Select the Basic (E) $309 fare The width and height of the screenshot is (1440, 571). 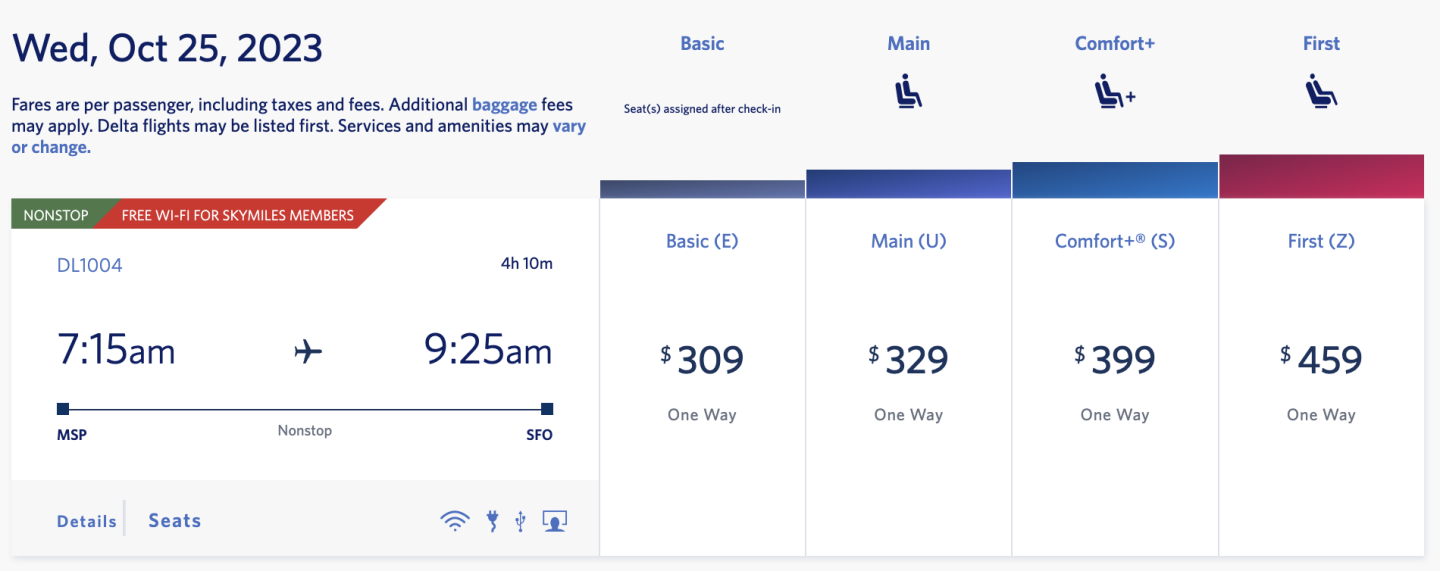pyautogui.click(x=702, y=359)
